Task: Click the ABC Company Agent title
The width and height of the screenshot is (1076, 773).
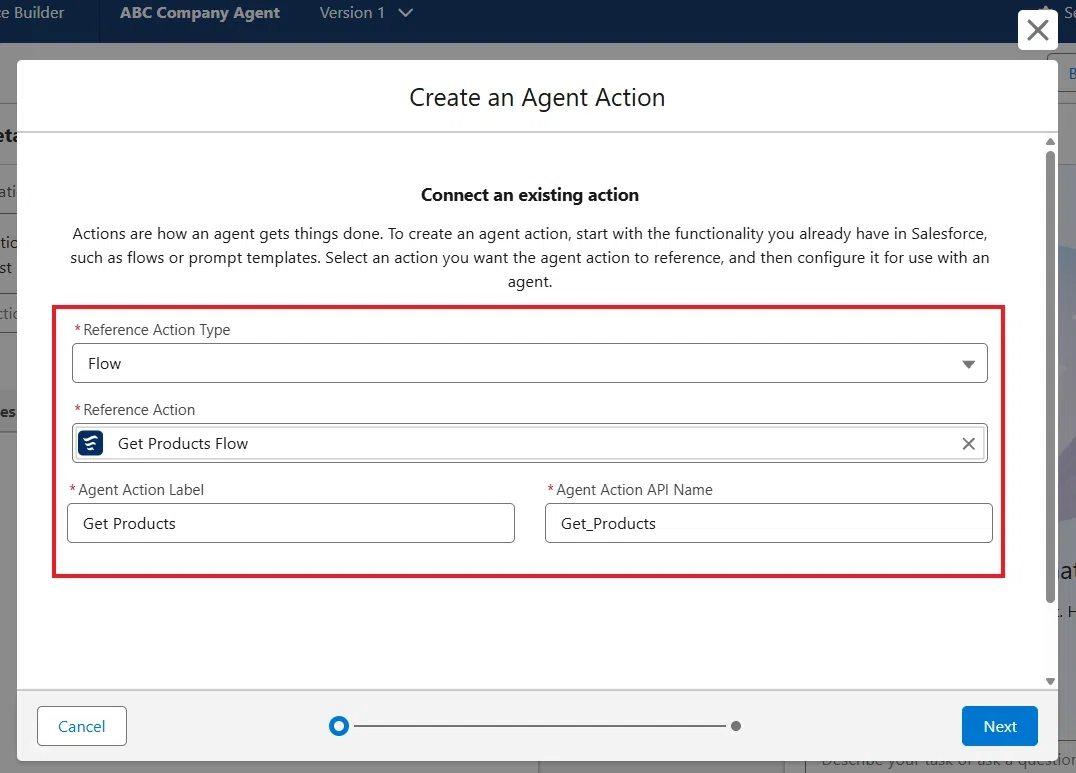Action: click(200, 12)
